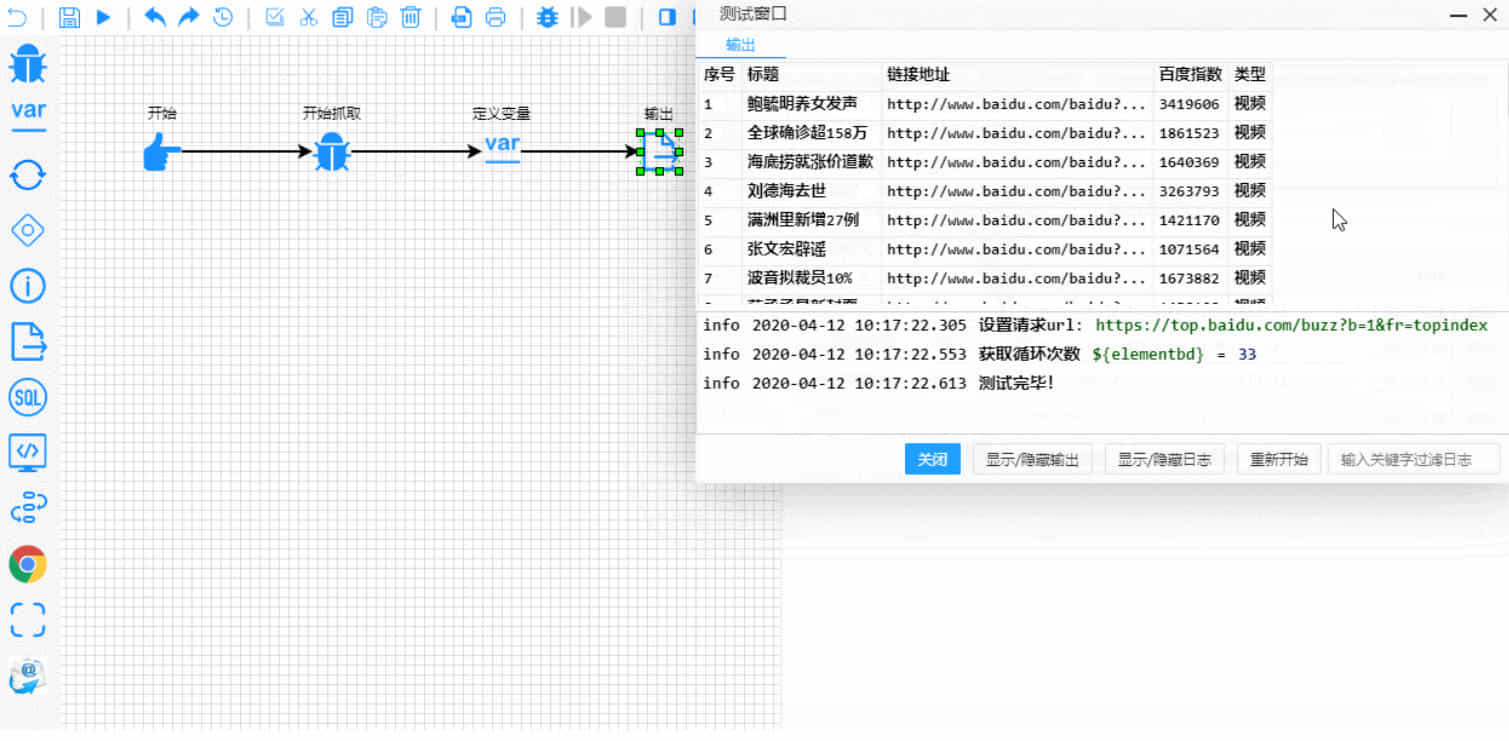1509x741 pixels.
Task: Select the title cell 张文宏辟谣
Action: (787, 249)
